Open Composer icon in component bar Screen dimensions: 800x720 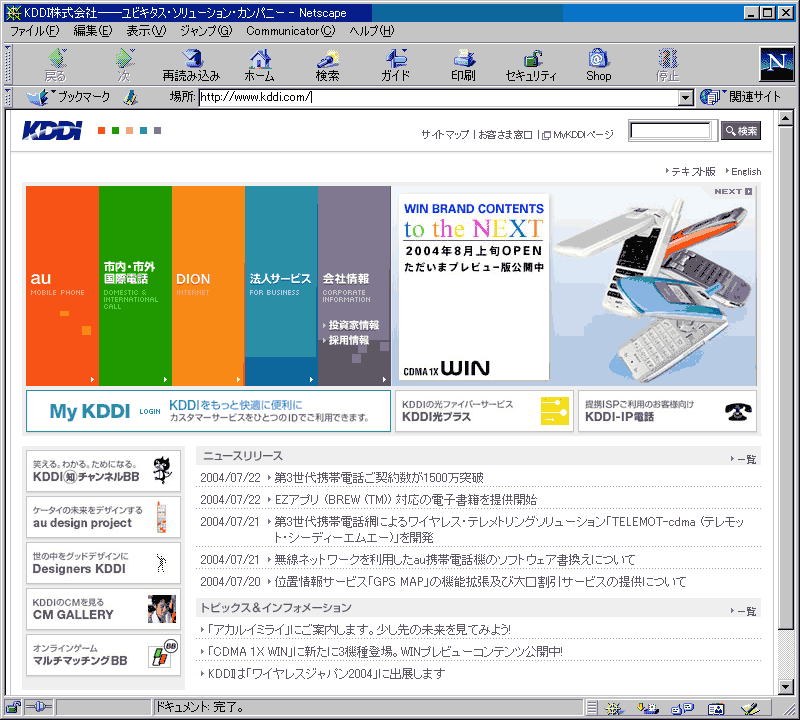tap(750, 708)
